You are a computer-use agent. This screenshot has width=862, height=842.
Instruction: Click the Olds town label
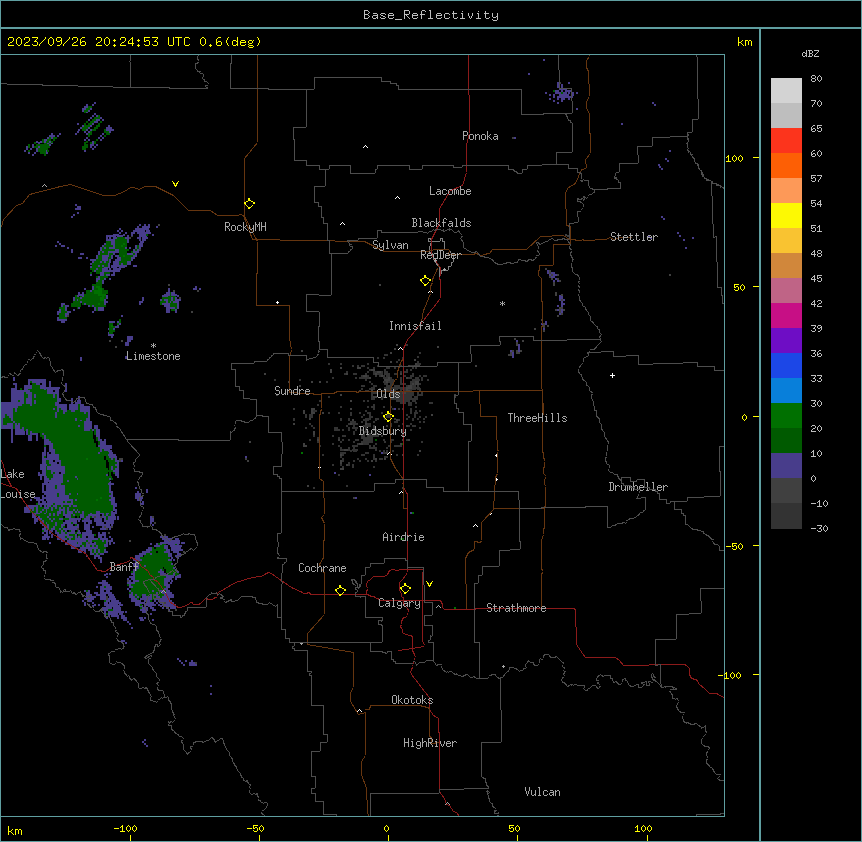(388, 394)
